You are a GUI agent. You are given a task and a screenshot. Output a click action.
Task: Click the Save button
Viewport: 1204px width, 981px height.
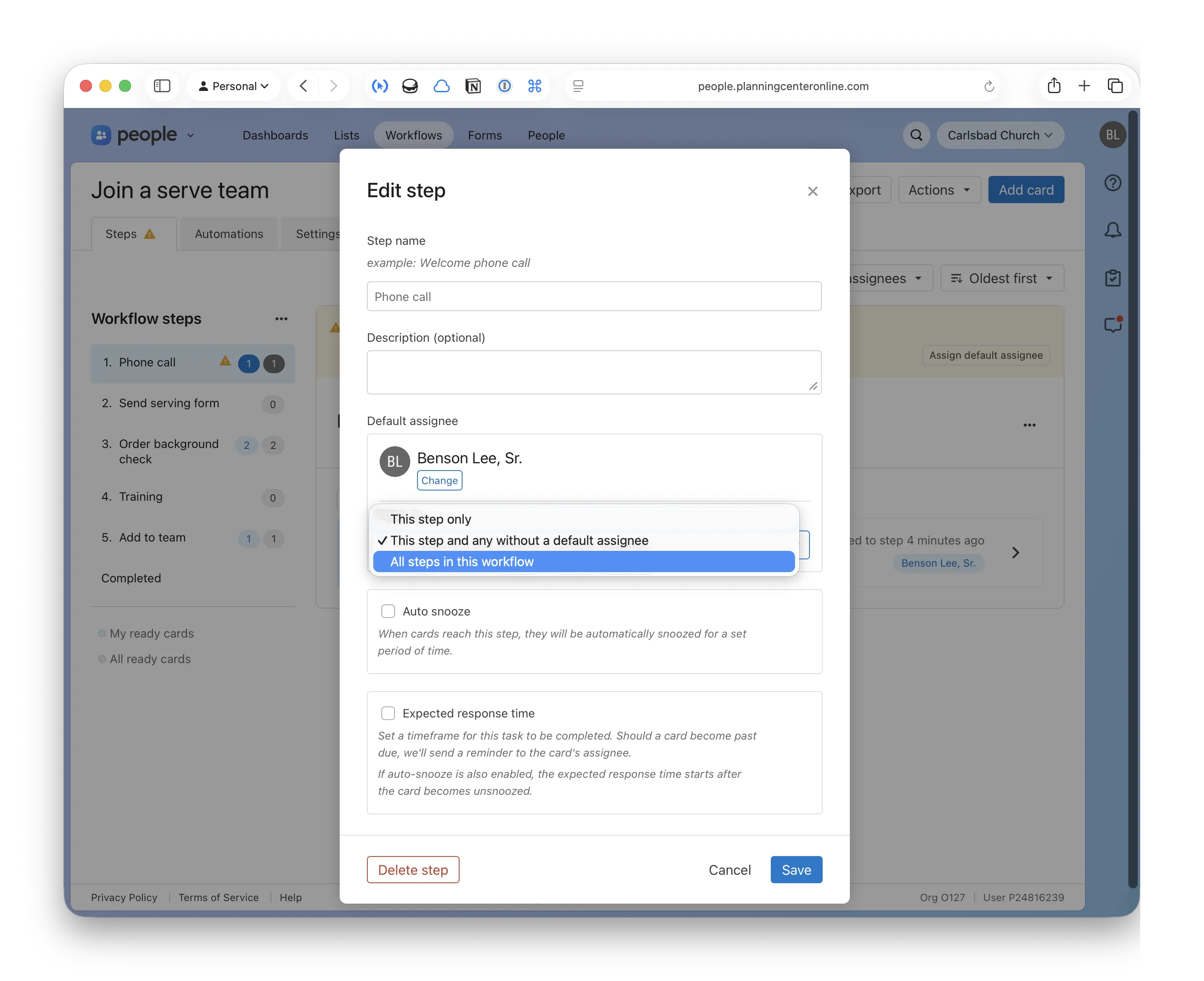[796, 870]
